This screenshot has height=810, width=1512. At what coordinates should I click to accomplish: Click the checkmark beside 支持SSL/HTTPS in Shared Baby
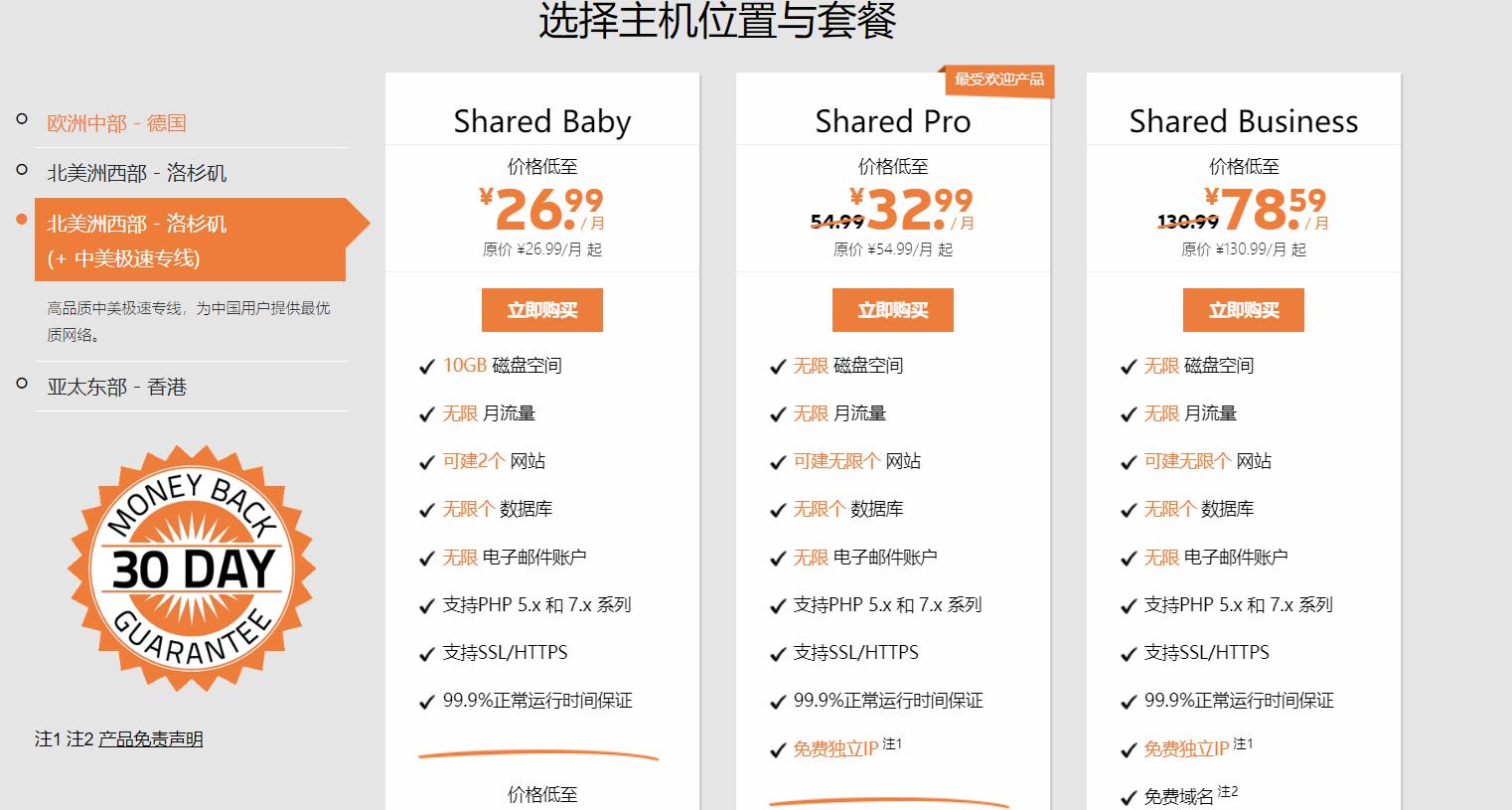pos(427,653)
